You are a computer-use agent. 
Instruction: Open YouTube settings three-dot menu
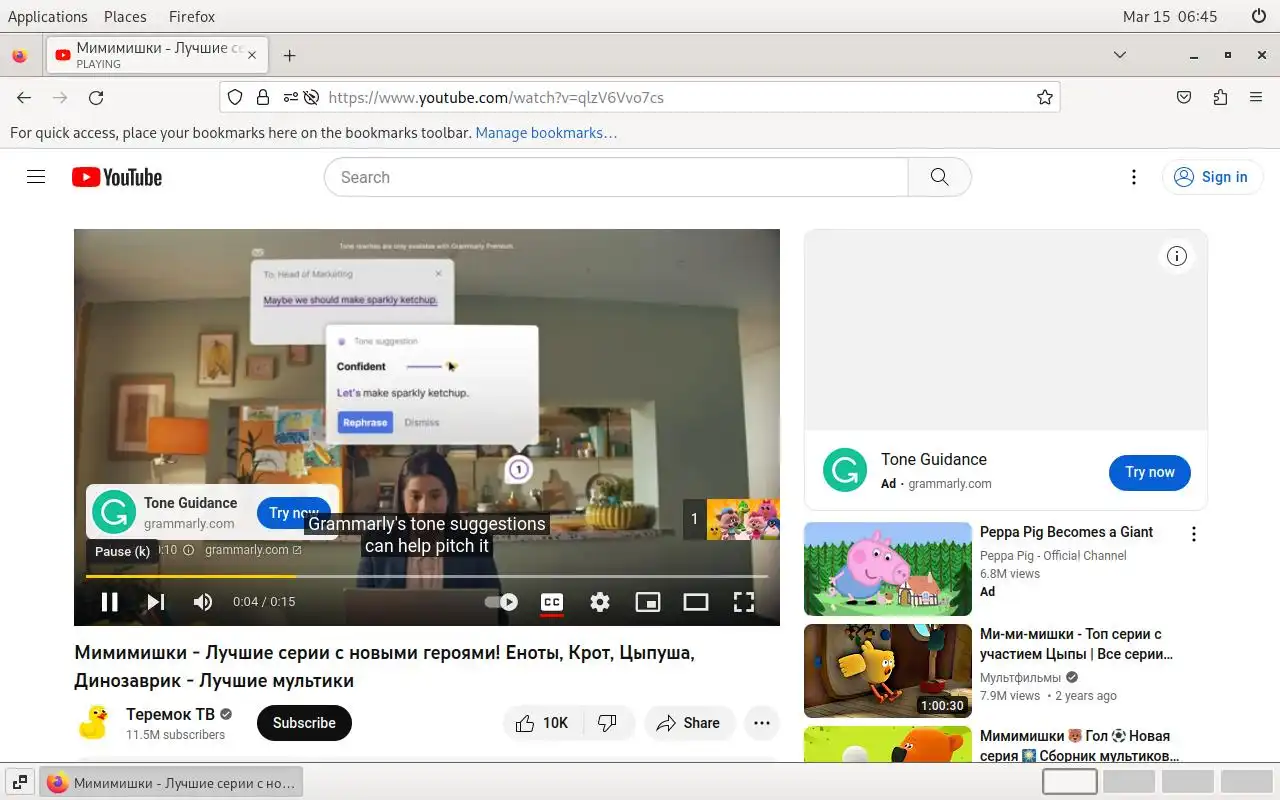tap(1133, 177)
